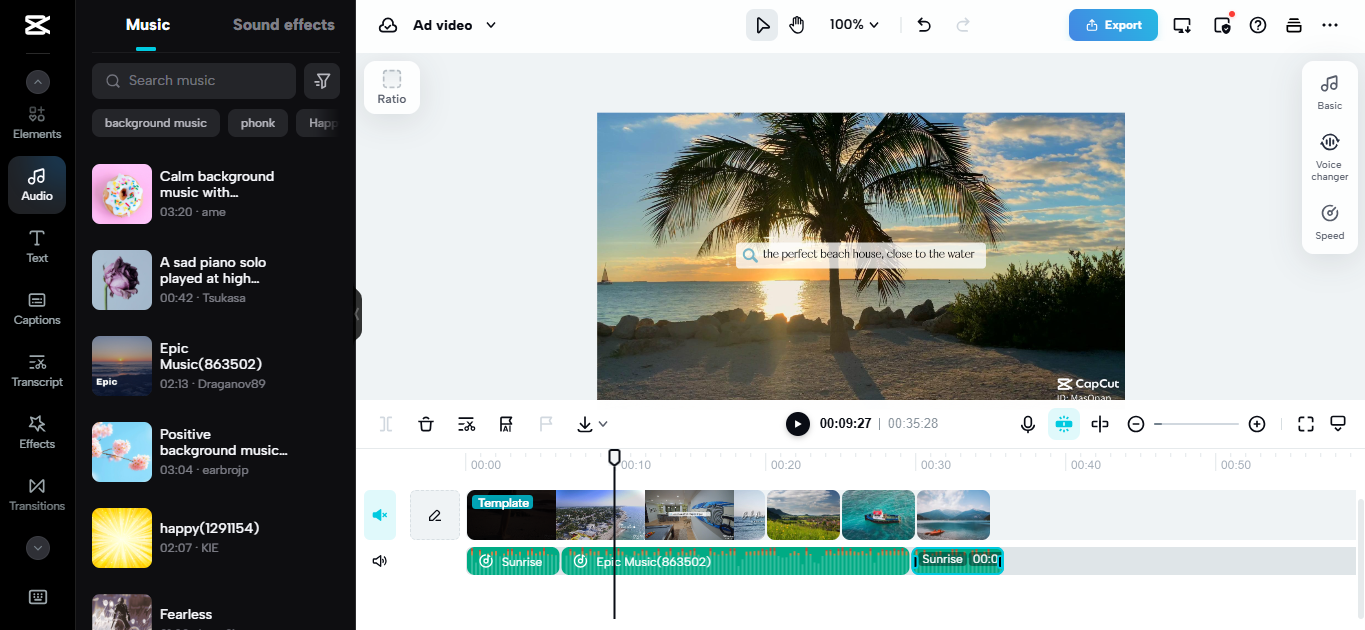1365x630 pixels.
Task: Open the audio Speed panel
Action: click(x=1330, y=223)
